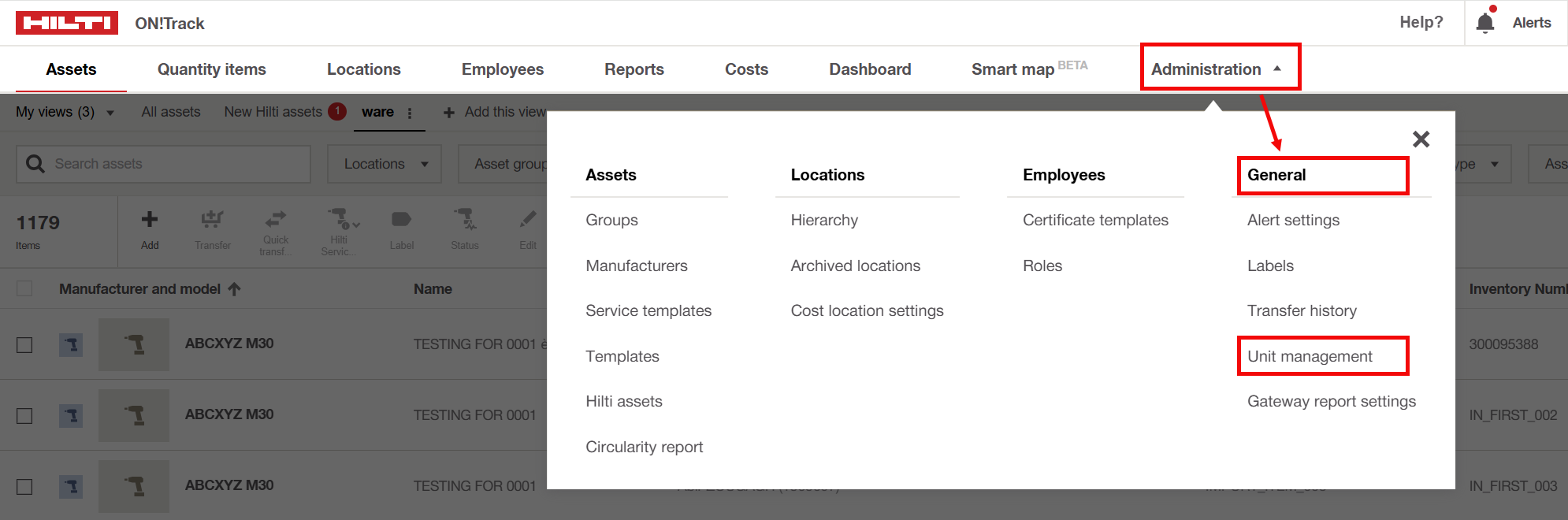Click the Transfer toolbar icon
The image size is (1568, 520).
(x=212, y=220)
